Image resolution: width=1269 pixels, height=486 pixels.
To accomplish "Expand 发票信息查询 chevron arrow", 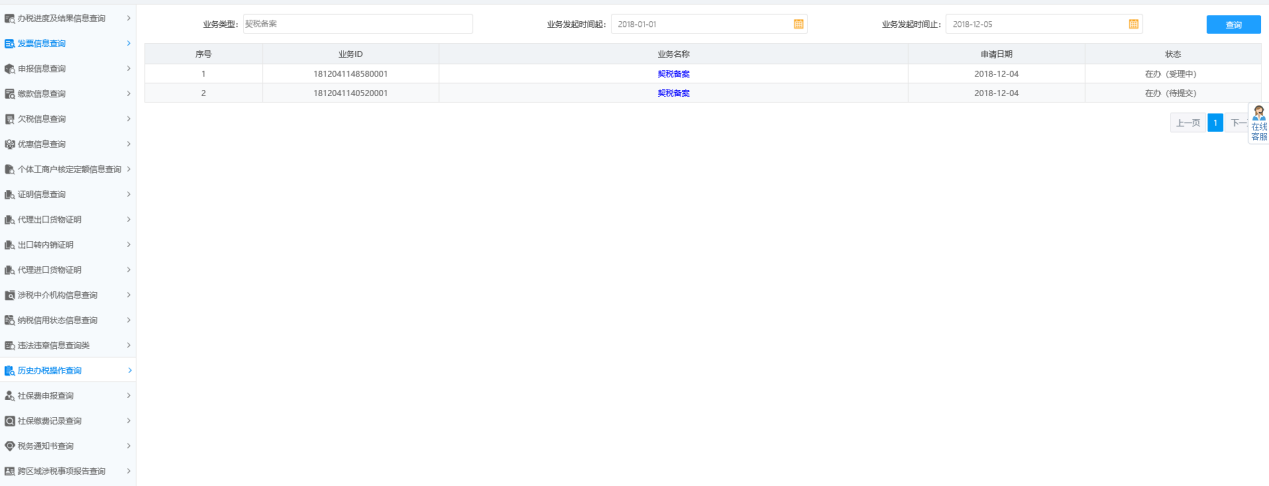I will 128,43.
